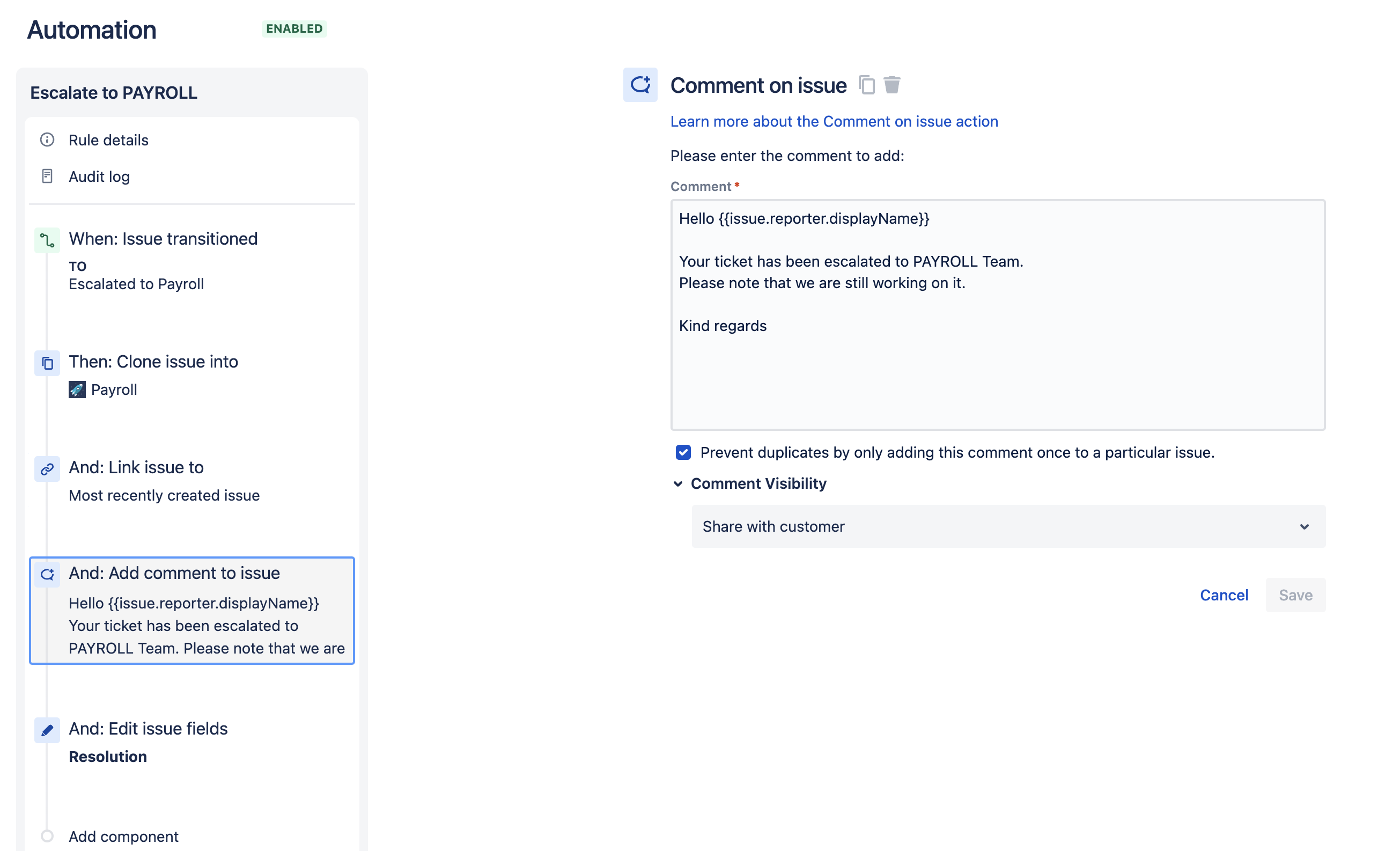
Task: Click the delete component trash icon
Action: [892, 85]
